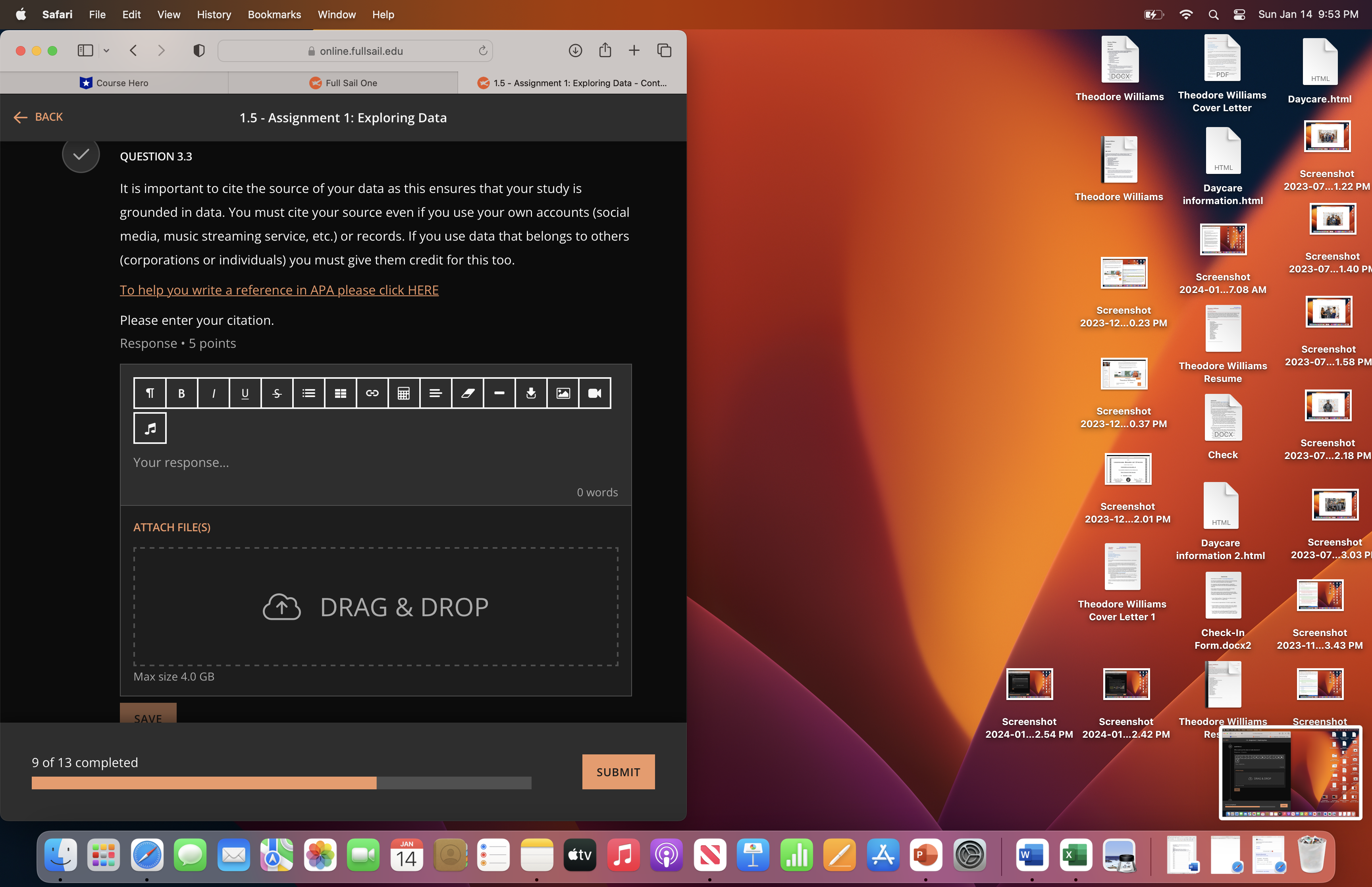Insert a link using chain icon
Image resolution: width=1372 pixels, height=887 pixels.
(x=372, y=393)
